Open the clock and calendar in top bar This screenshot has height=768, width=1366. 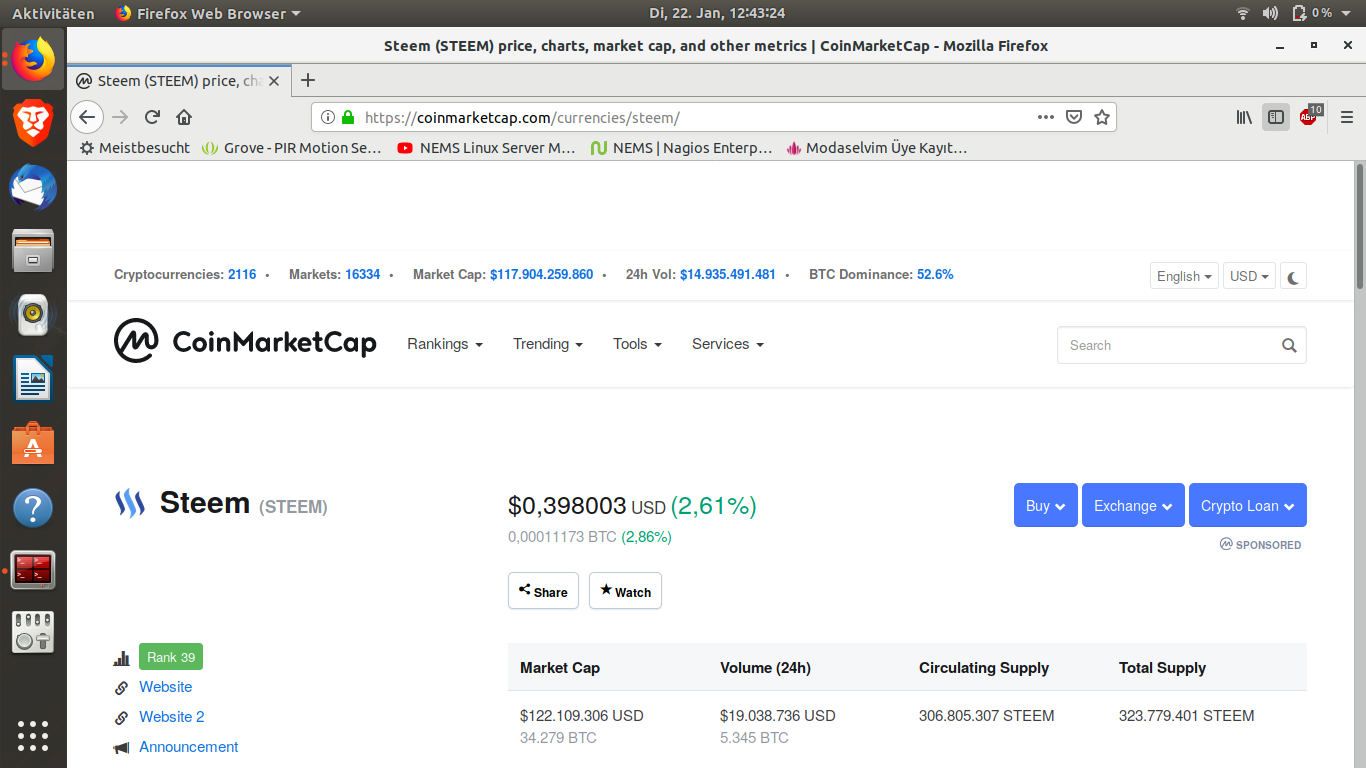716,13
